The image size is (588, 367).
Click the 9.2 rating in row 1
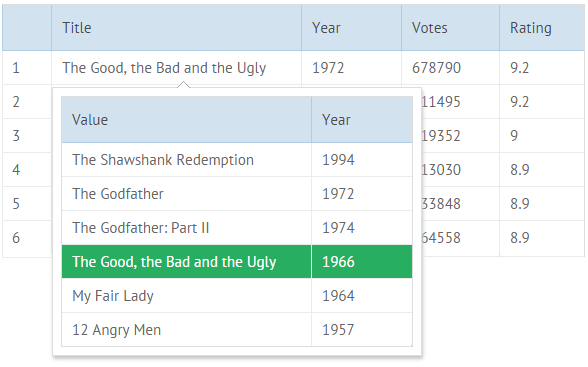tap(542, 68)
